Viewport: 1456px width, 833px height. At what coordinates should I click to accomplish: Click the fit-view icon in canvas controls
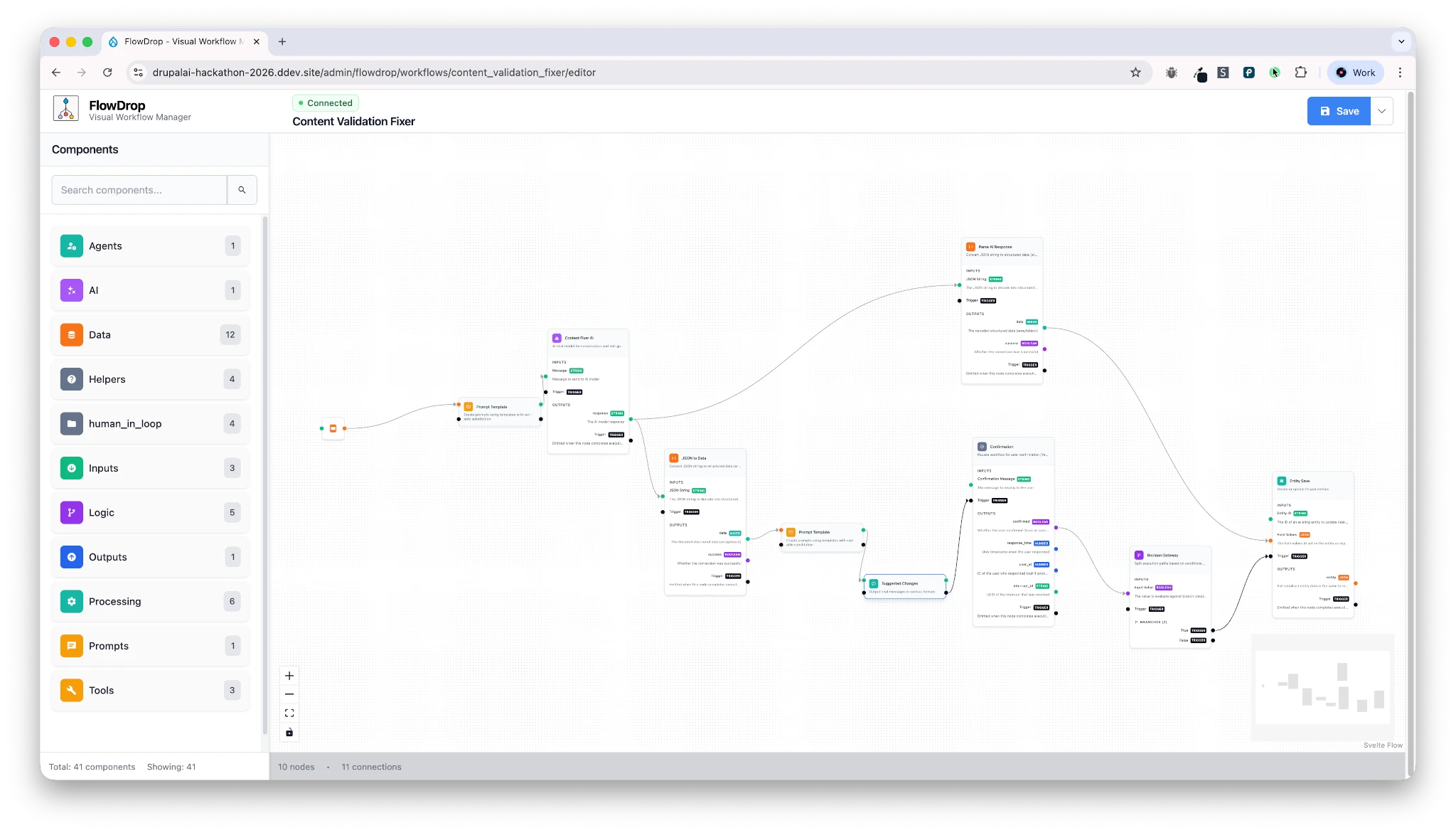(x=289, y=712)
